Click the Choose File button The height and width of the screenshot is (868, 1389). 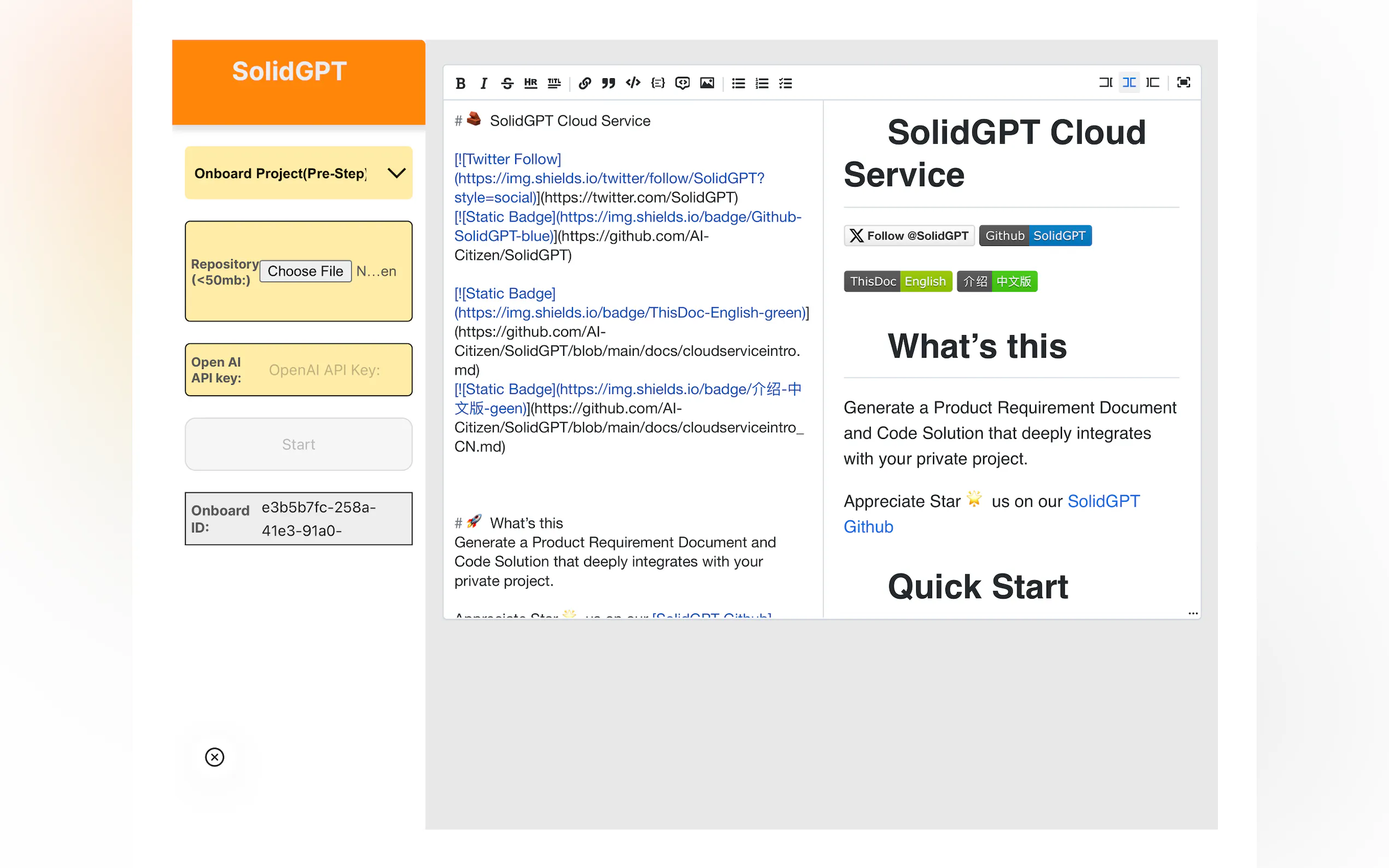coord(305,271)
